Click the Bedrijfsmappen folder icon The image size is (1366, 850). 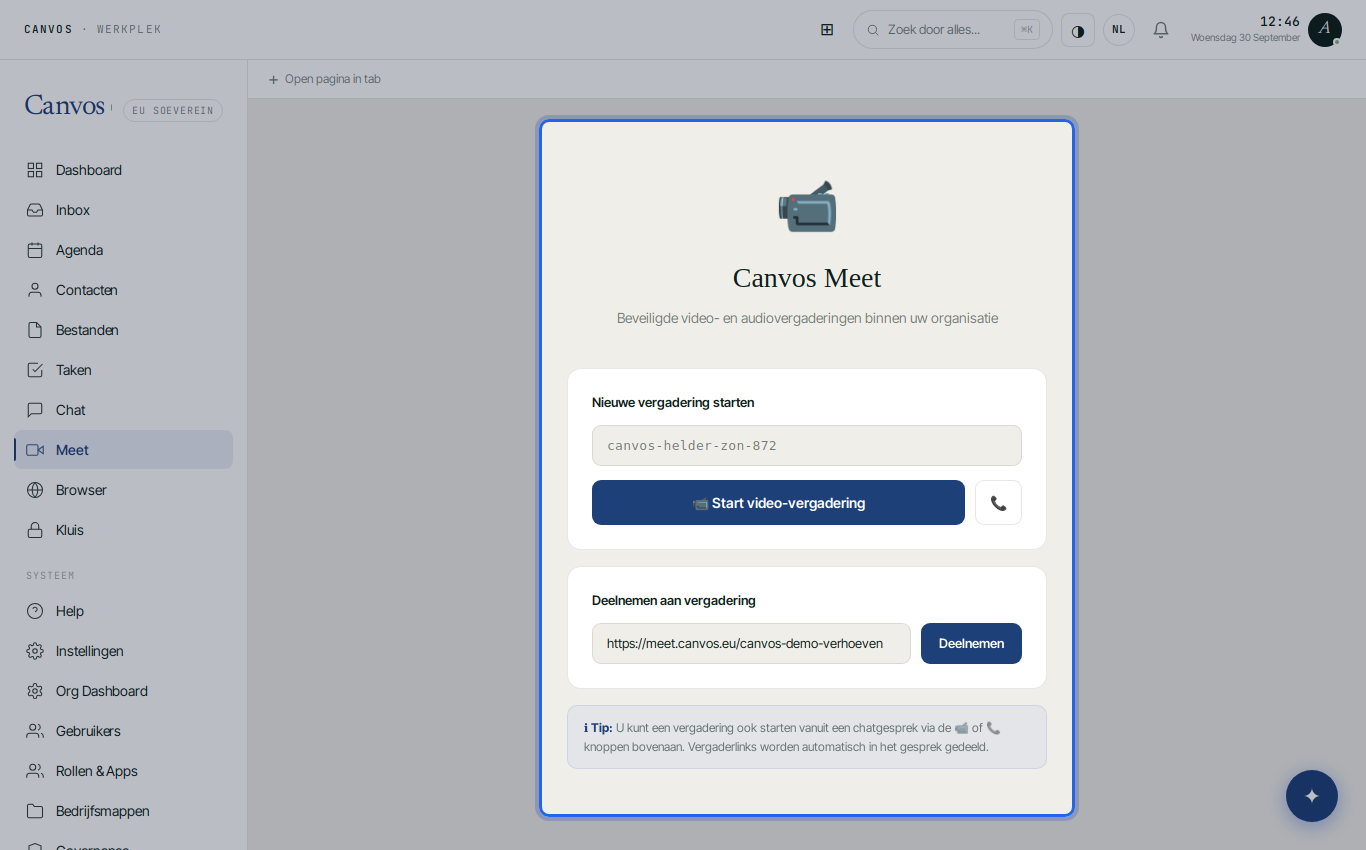pyautogui.click(x=35, y=811)
